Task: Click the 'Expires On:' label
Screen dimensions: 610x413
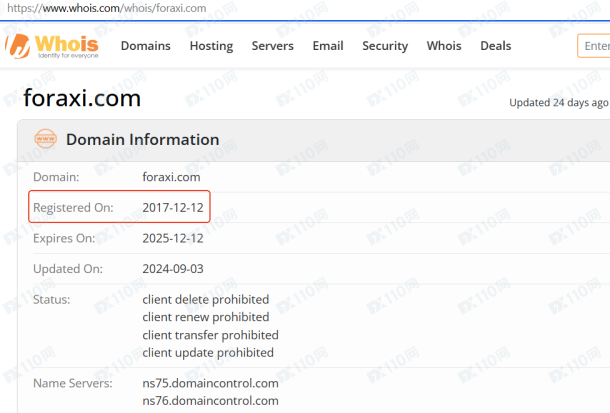Action: point(64,238)
